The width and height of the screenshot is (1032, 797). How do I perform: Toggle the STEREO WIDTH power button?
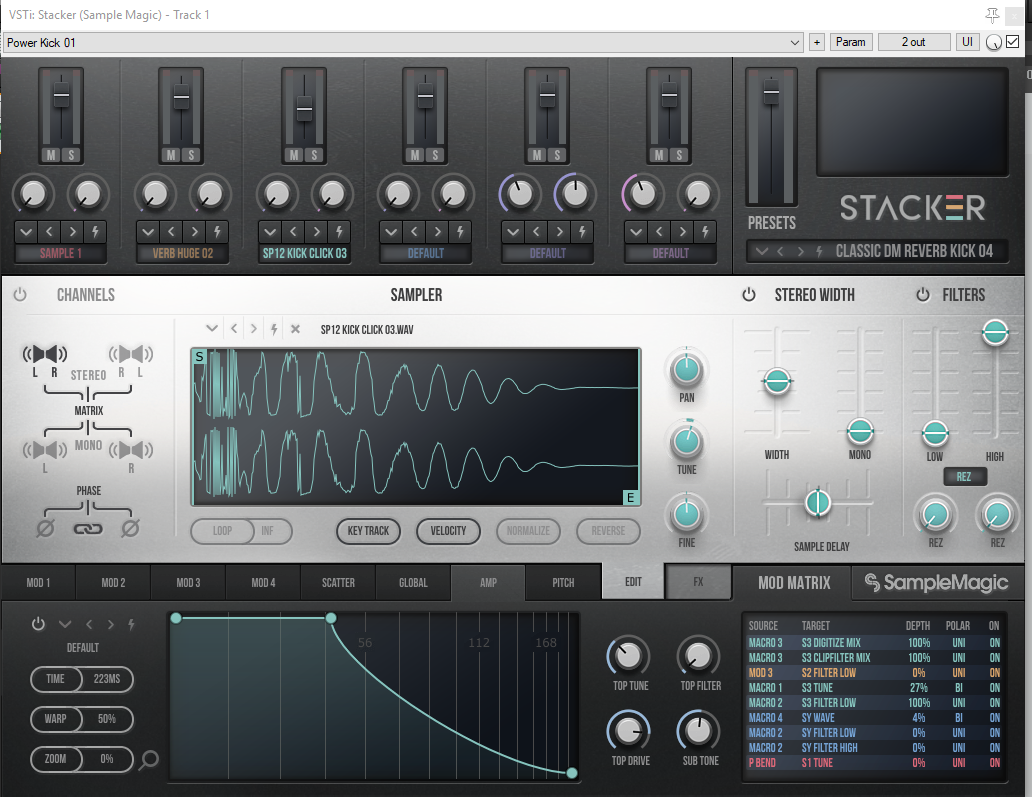pos(749,294)
